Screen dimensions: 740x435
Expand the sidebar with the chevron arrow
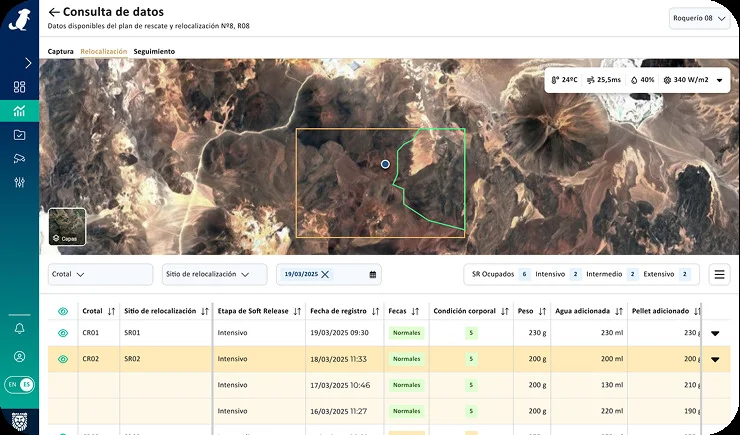[x=28, y=63]
